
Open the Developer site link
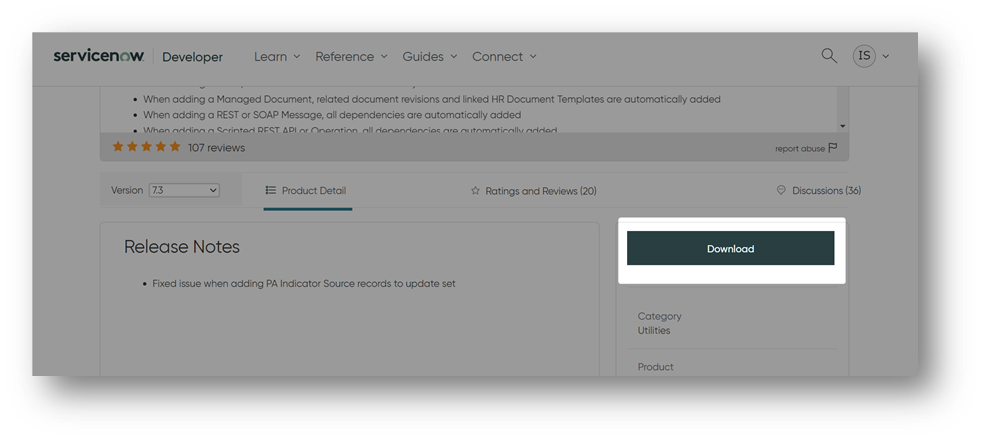pos(192,57)
